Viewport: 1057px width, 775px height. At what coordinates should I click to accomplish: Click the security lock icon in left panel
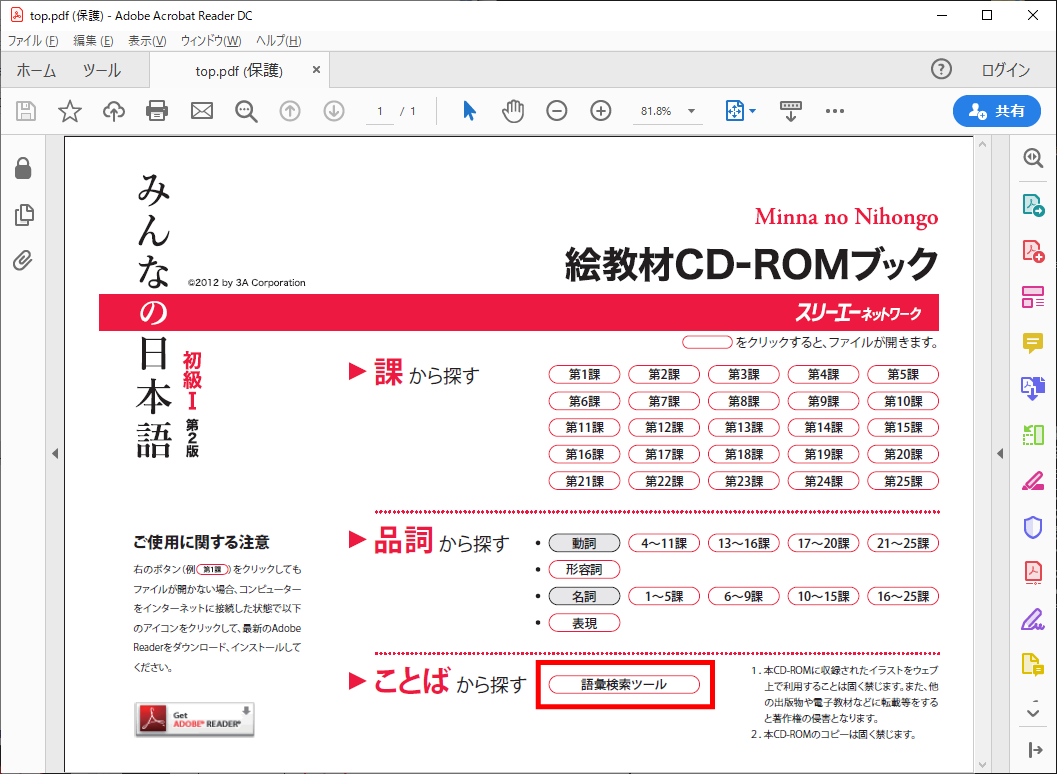point(23,168)
